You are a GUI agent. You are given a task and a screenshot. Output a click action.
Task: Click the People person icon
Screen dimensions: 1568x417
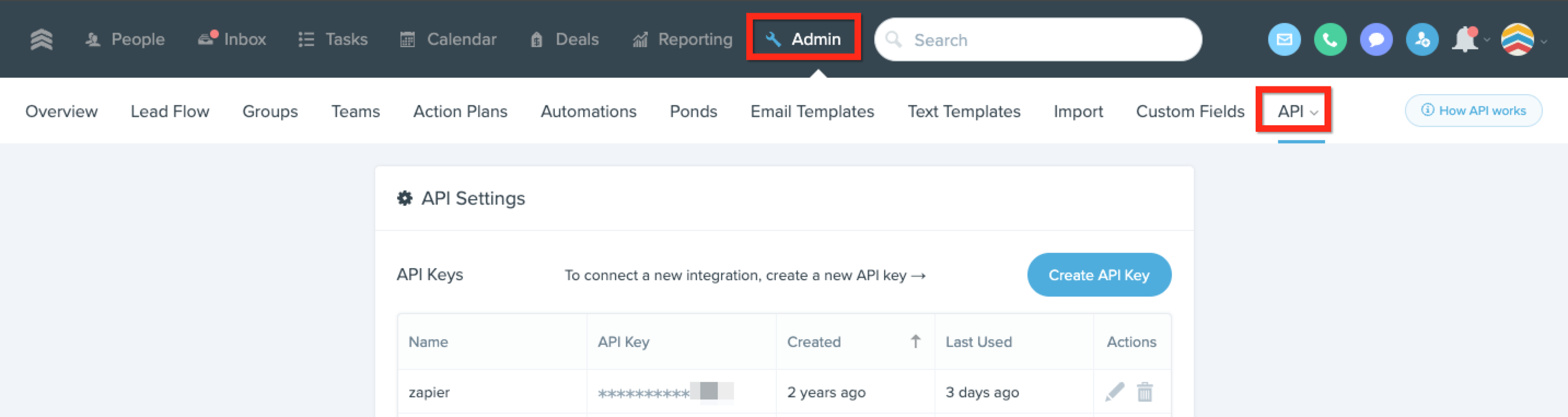(x=92, y=39)
